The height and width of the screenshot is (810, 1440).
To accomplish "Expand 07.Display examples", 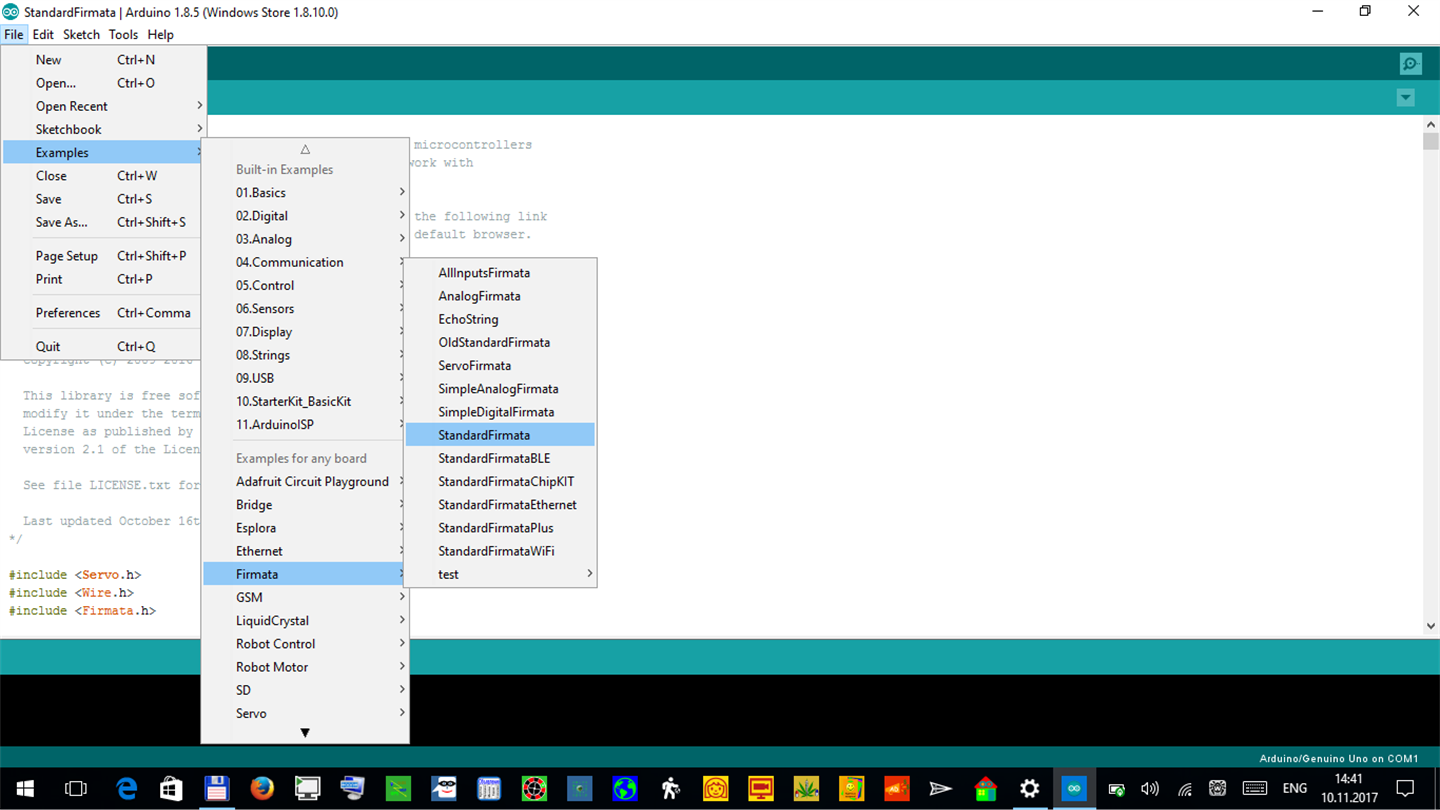I will [x=305, y=331].
